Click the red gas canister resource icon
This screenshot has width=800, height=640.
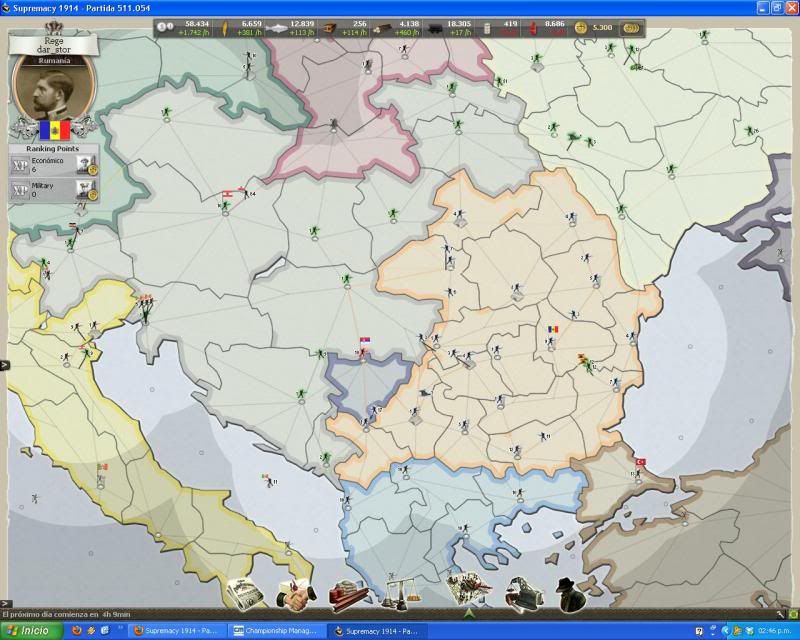coord(534,28)
